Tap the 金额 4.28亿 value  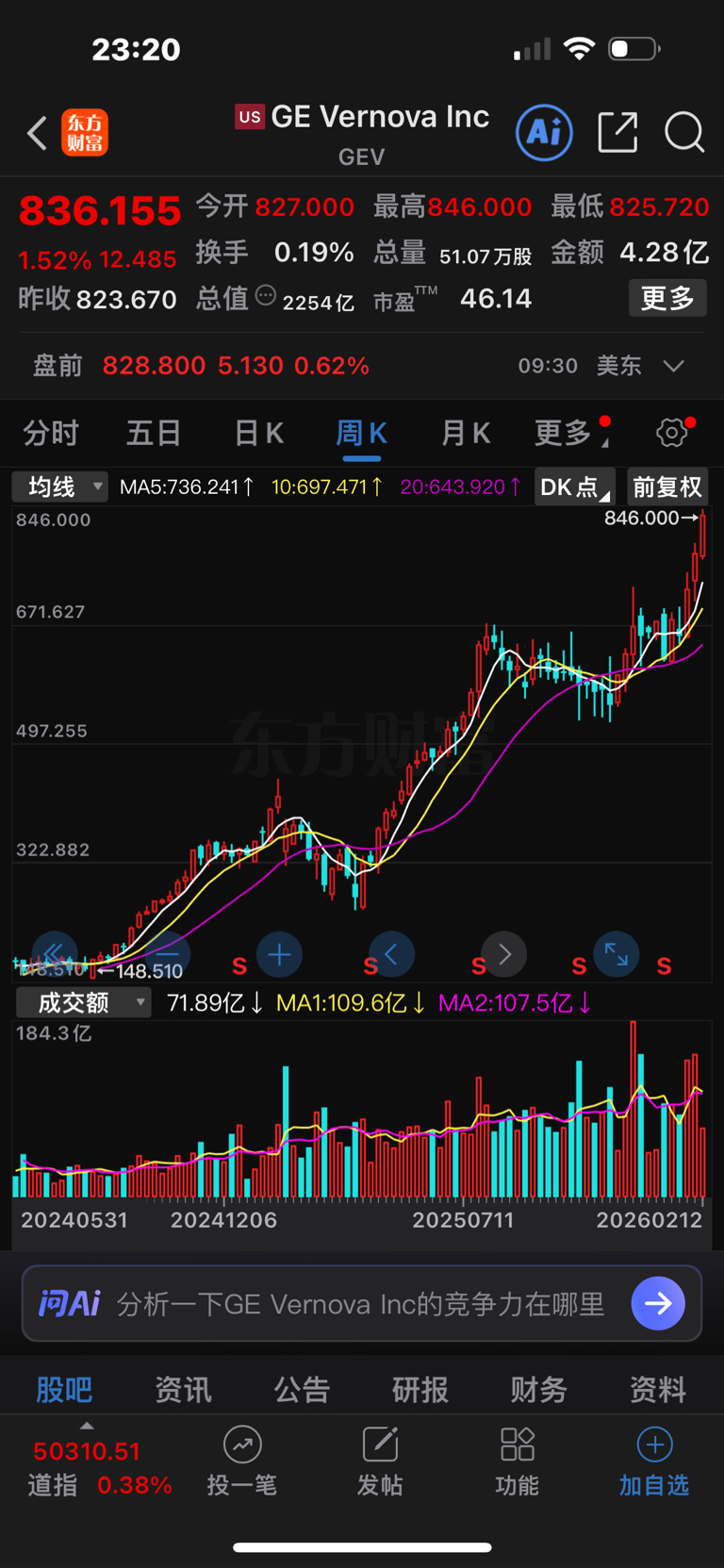664,253
